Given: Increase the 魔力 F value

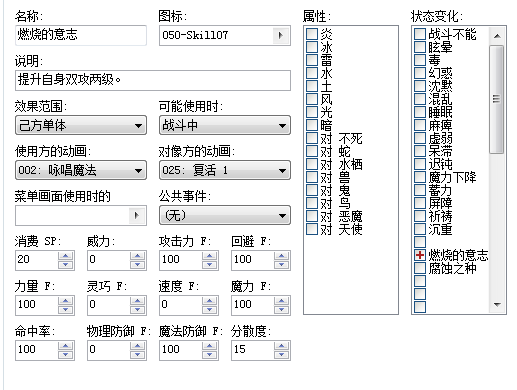Looking at the screenshot, I should point(282,301).
